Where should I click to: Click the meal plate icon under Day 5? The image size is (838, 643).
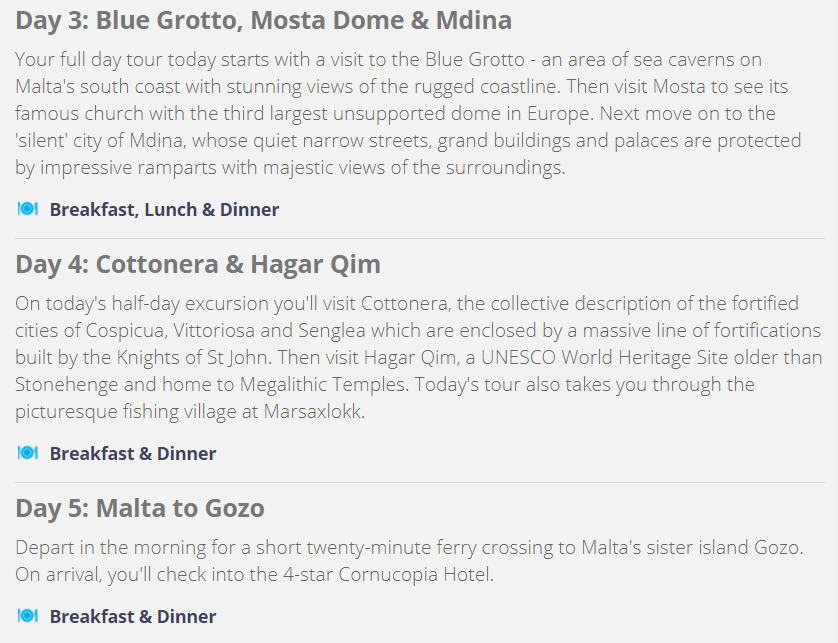[28, 616]
